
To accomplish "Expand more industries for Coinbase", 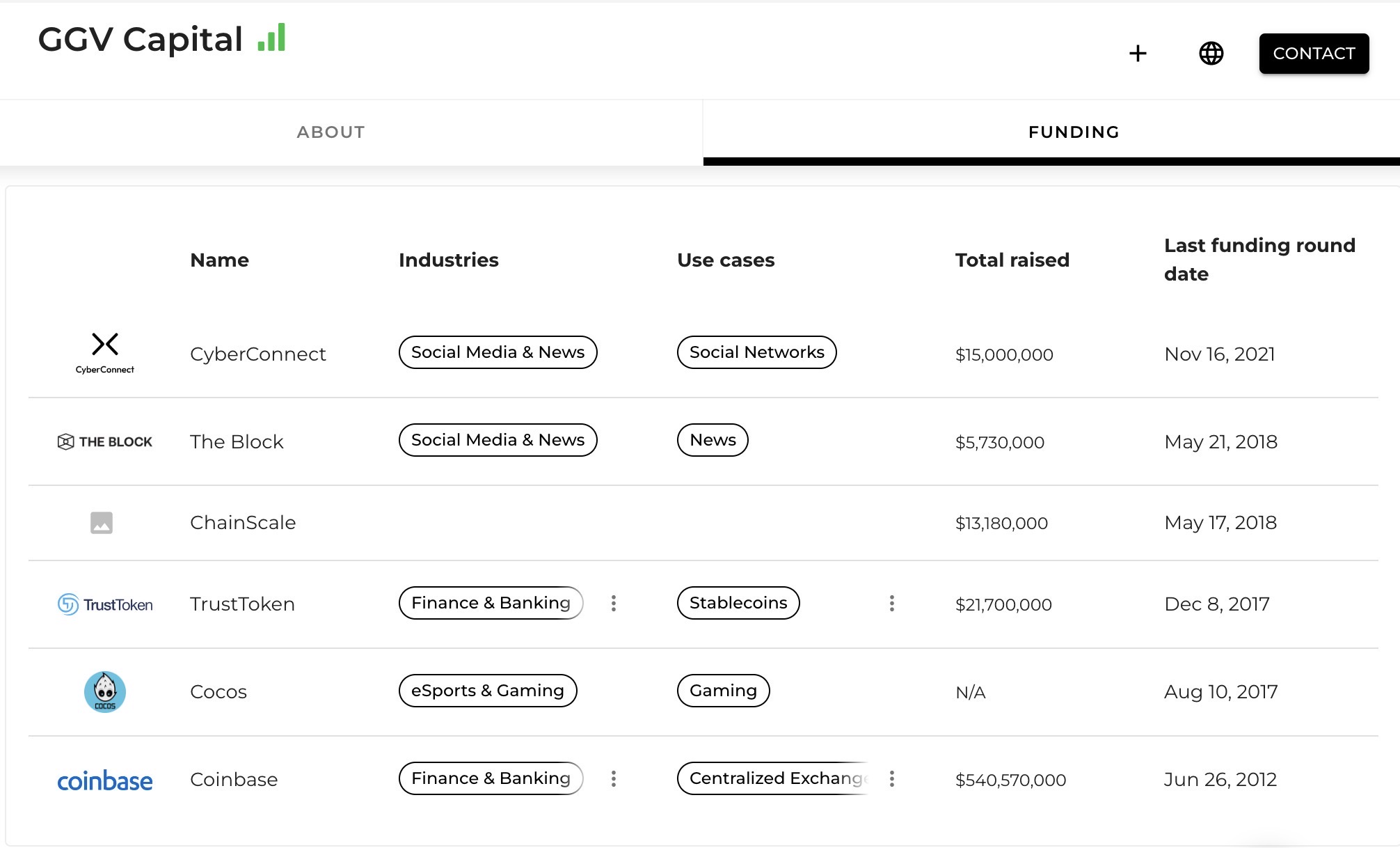I will point(613,778).
